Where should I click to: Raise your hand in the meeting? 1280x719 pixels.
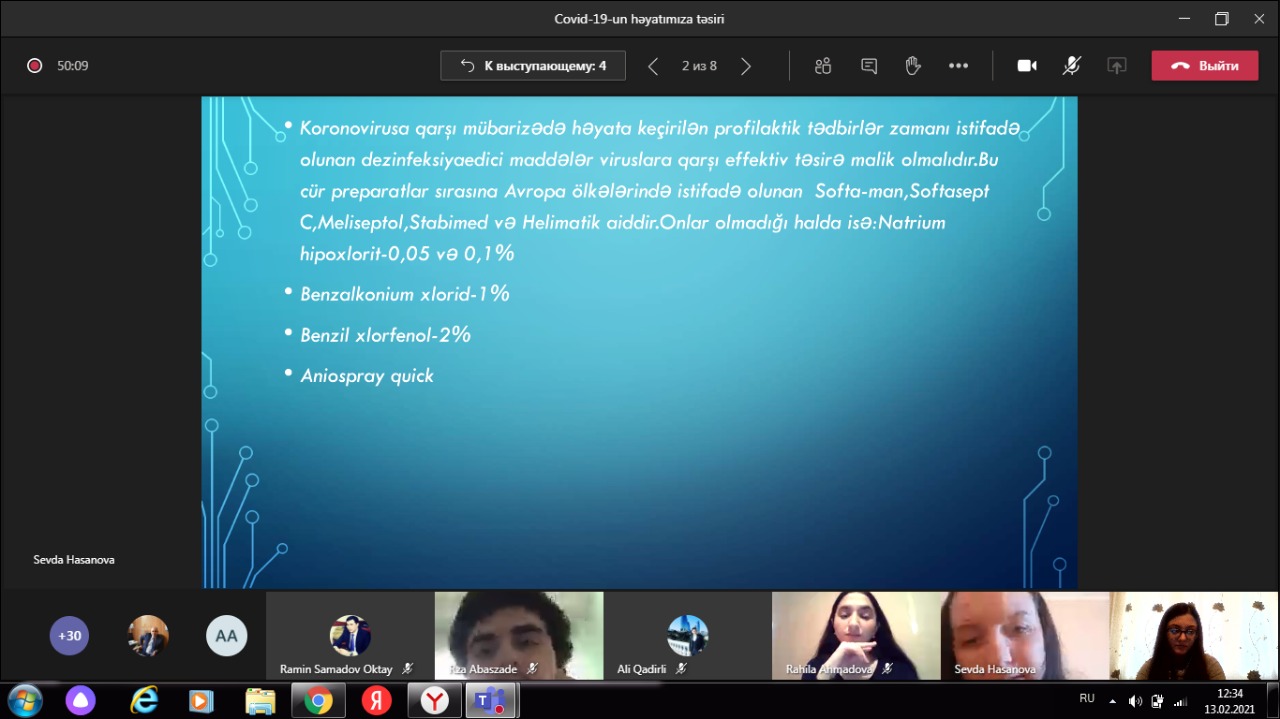913,66
